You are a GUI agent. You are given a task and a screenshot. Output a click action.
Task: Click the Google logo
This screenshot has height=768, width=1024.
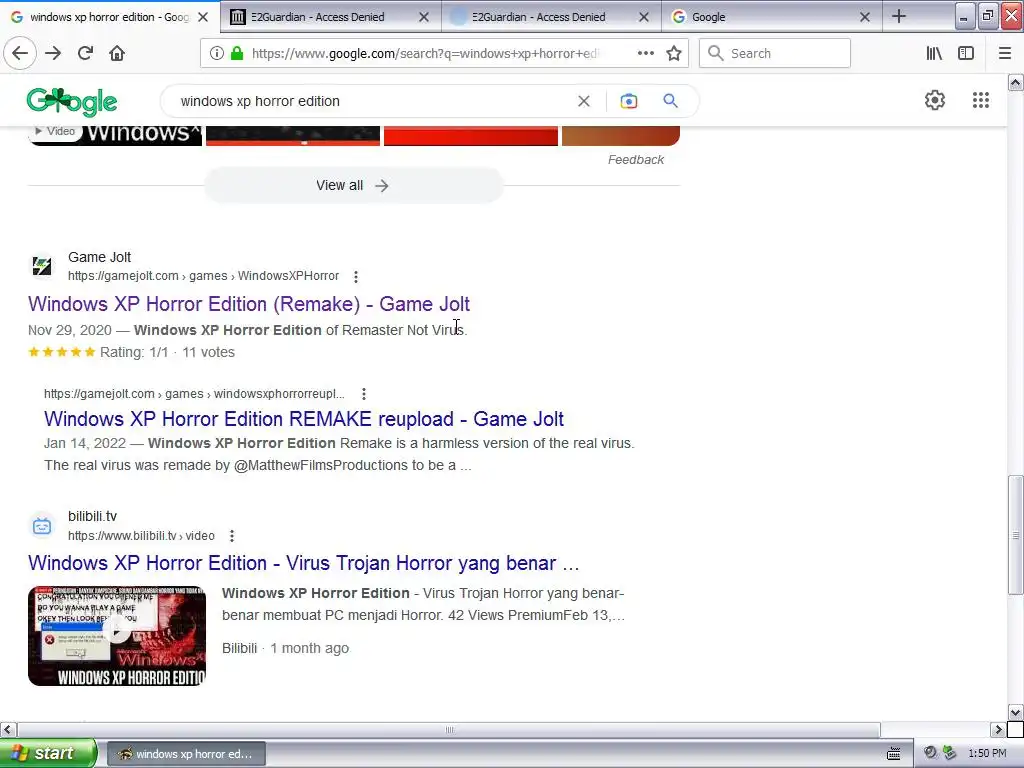click(72, 101)
